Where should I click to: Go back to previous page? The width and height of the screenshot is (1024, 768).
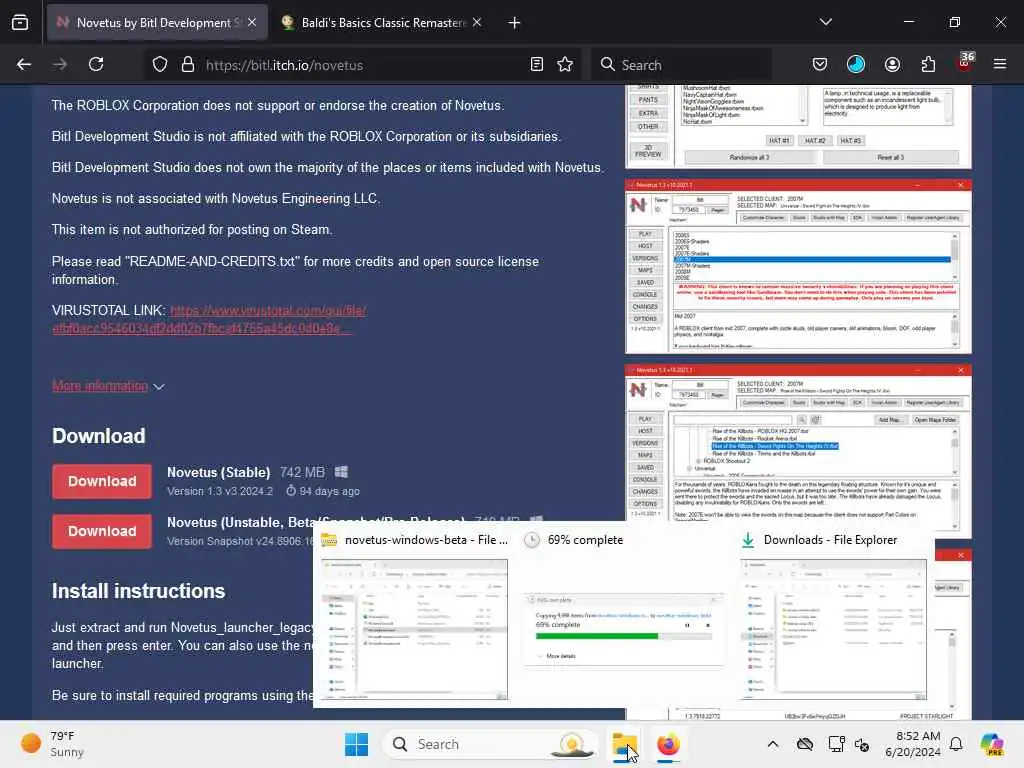[x=24, y=65]
